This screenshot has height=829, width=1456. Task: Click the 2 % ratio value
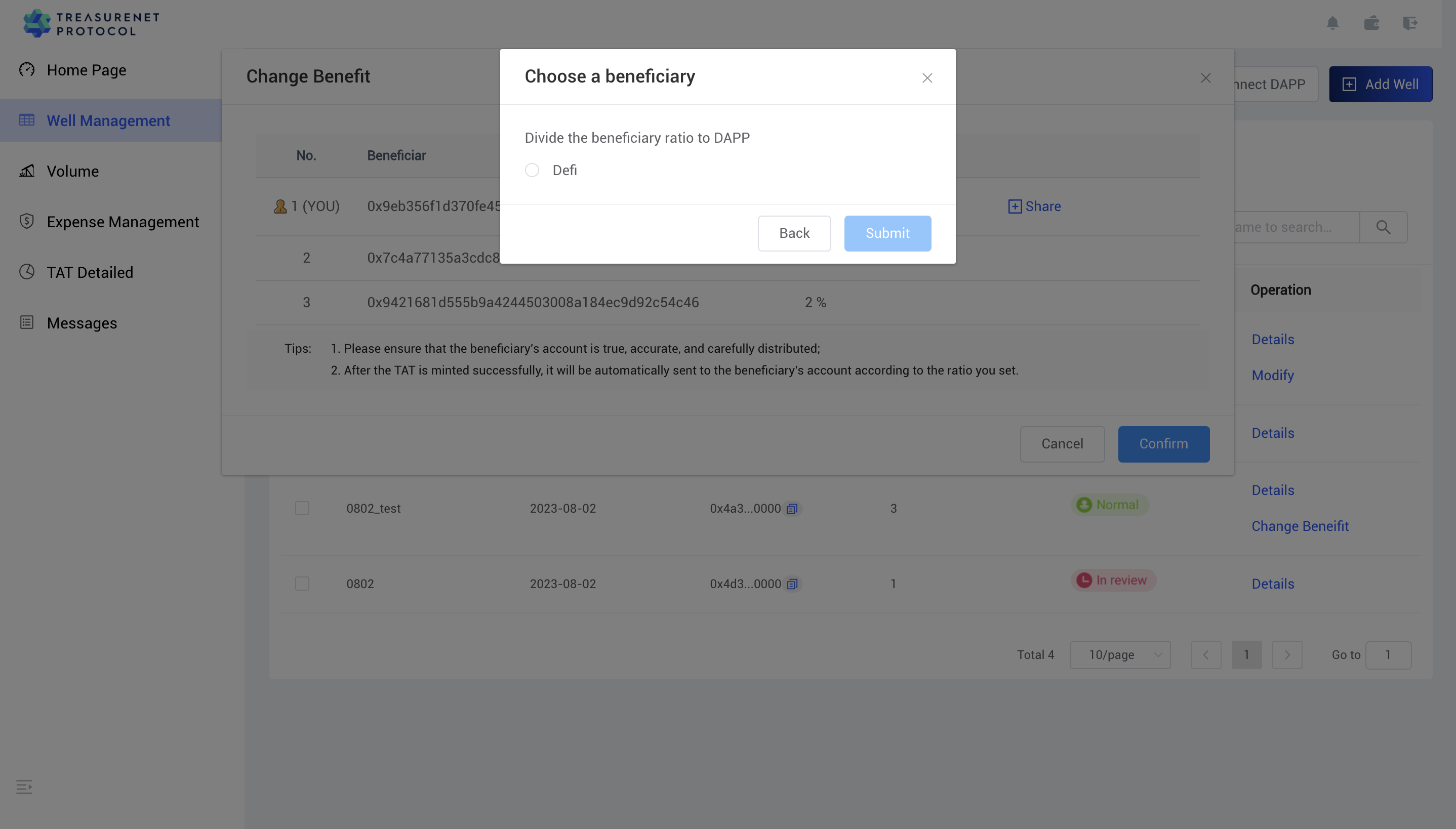(x=815, y=302)
